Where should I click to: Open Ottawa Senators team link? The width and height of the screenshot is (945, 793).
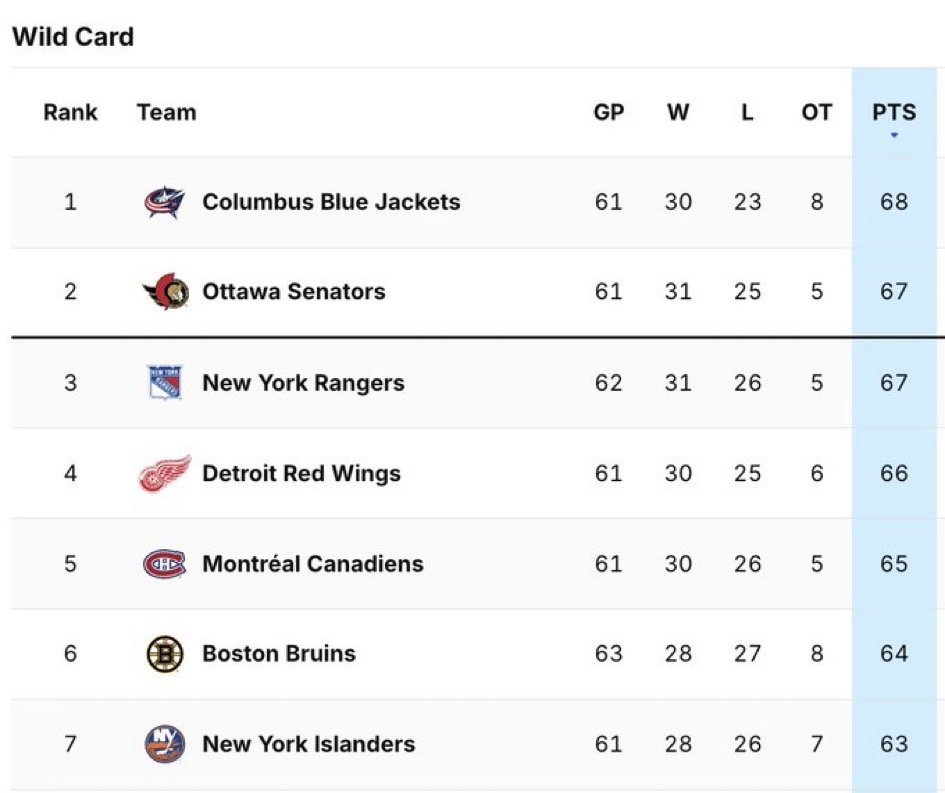tap(294, 292)
